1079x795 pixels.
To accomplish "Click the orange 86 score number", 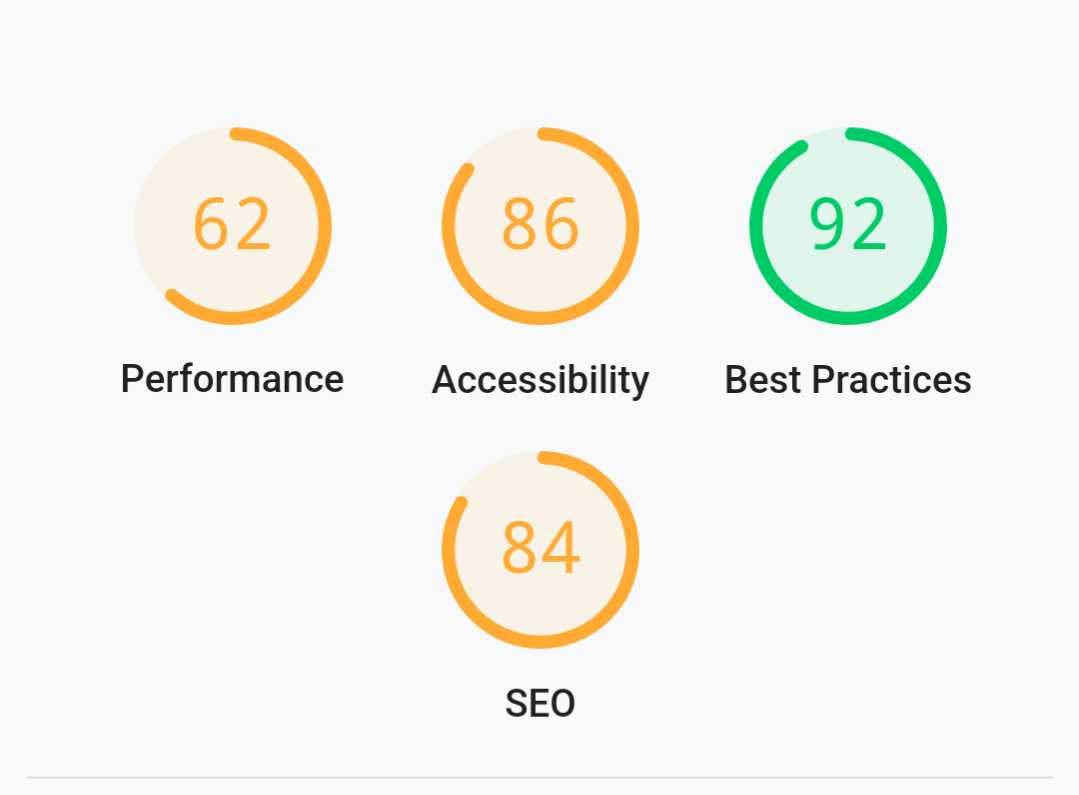I will [540, 224].
